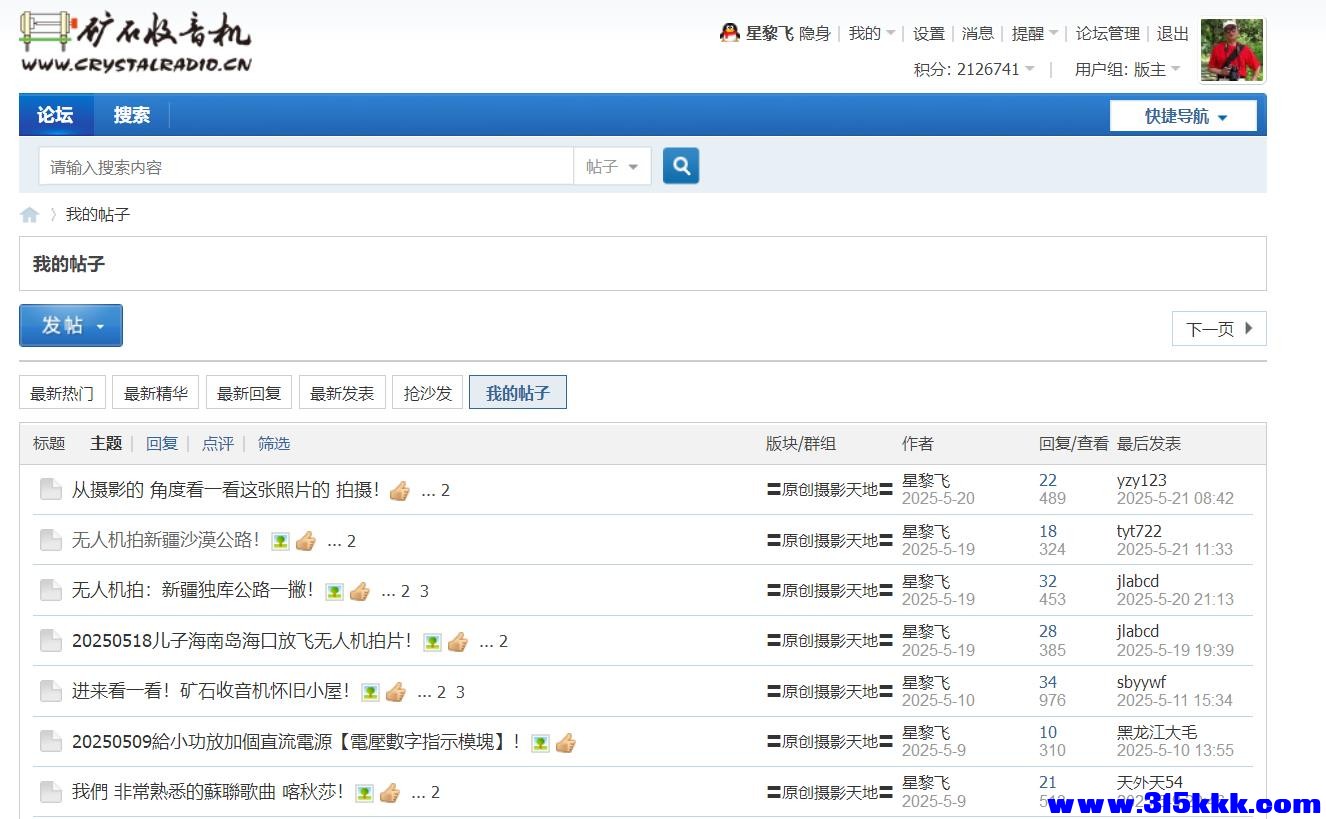Switch to the 搜索 tab
The width and height of the screenshot is (1326, 819).
tap(131, 115)
